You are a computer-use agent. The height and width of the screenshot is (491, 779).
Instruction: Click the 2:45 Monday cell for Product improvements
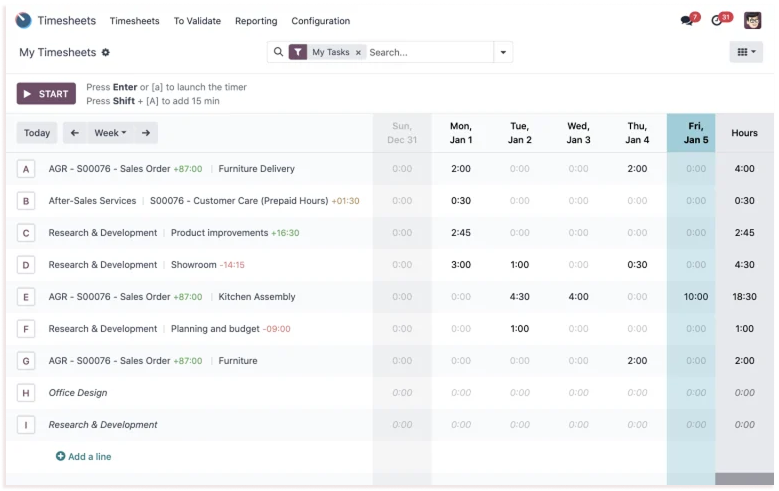pos(461,233)
